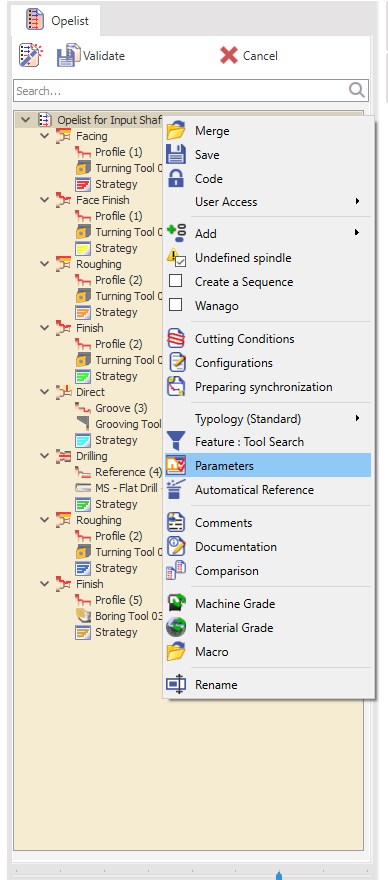Click the Grooving Tool icon in tree
This screenshot has width=388, height=880.
(83, 424)
